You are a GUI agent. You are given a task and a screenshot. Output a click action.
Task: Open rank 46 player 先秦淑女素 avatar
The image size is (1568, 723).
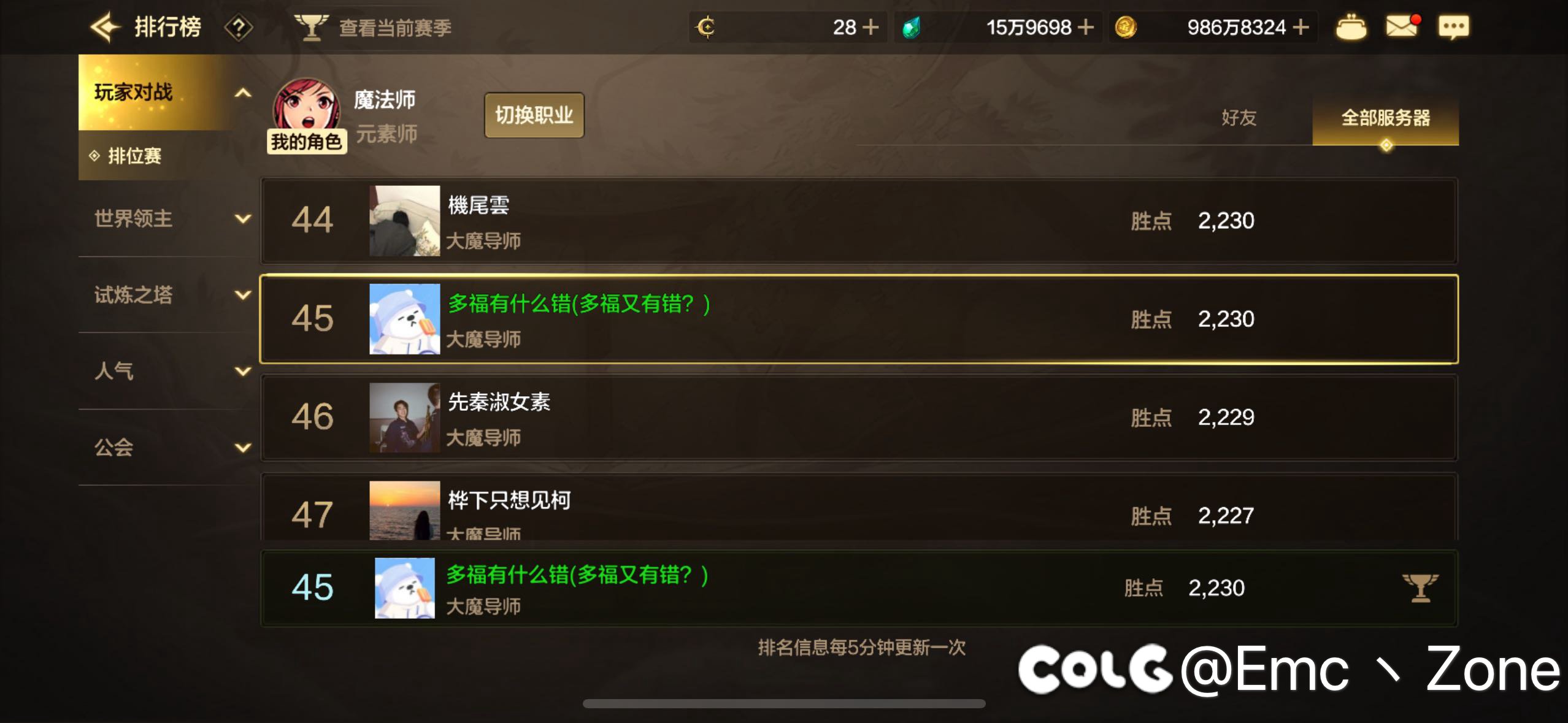click(404, 418)
